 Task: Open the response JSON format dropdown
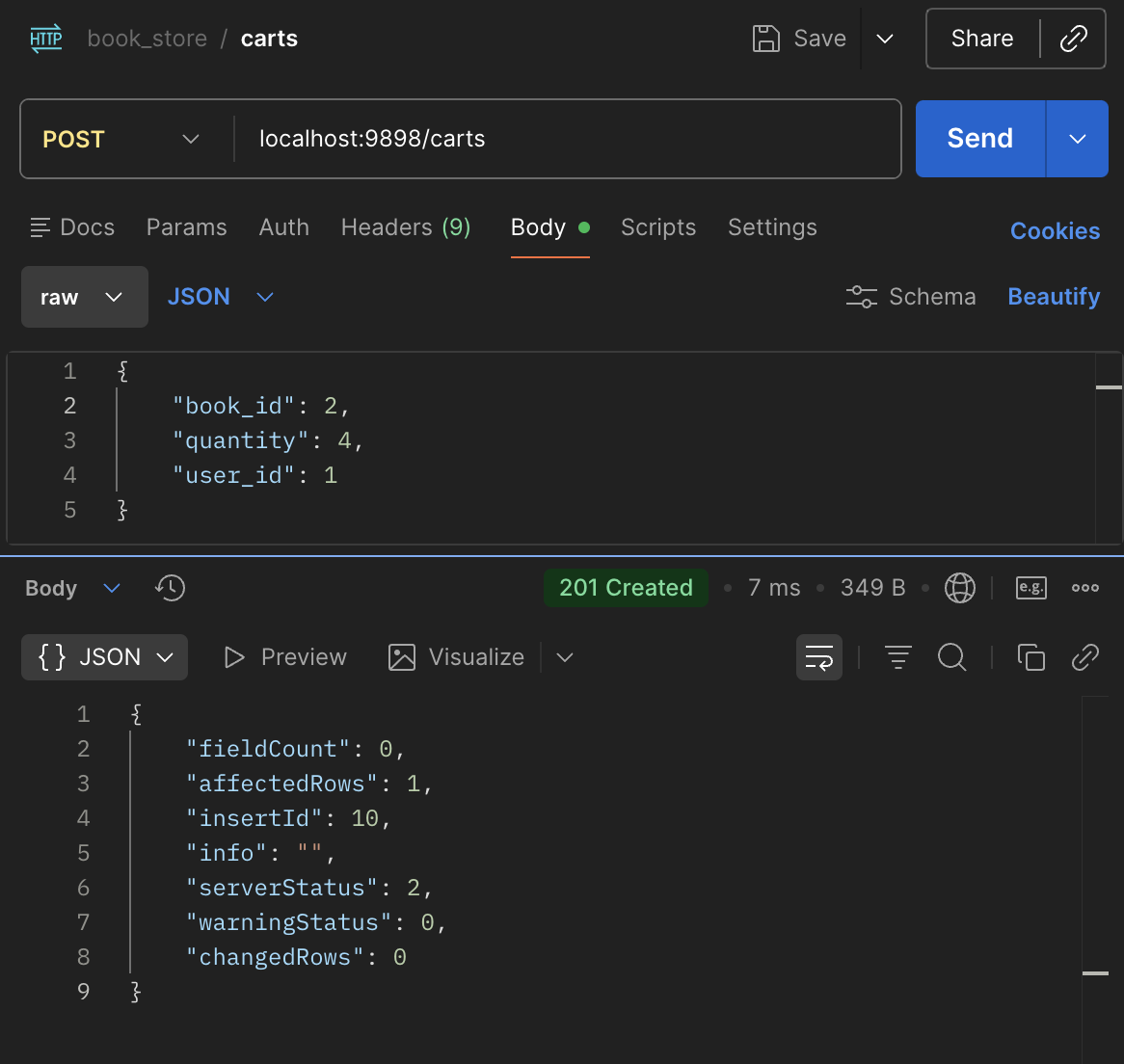[105, 657]
